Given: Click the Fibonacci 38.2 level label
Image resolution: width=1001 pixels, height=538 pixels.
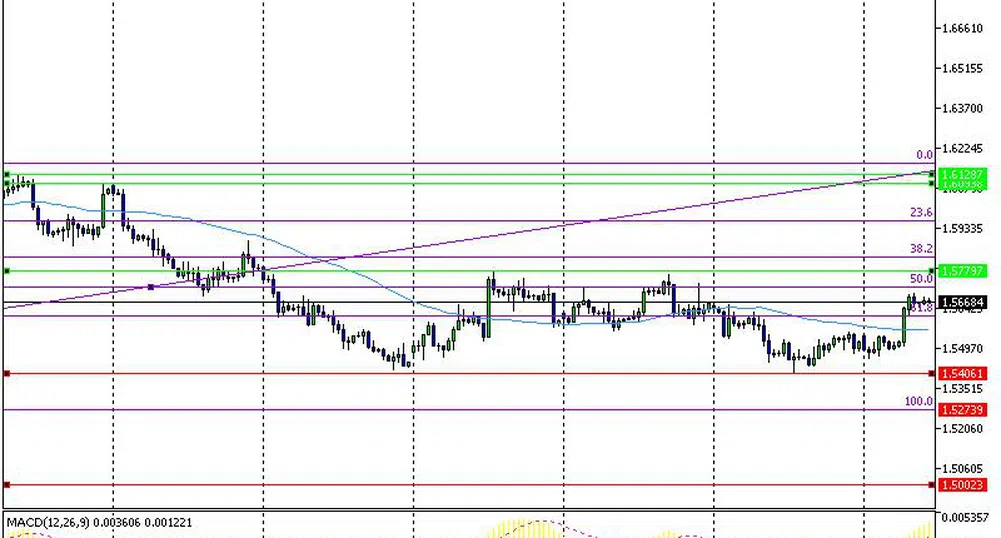Looking at the screenshot, I should click(920, 248).
